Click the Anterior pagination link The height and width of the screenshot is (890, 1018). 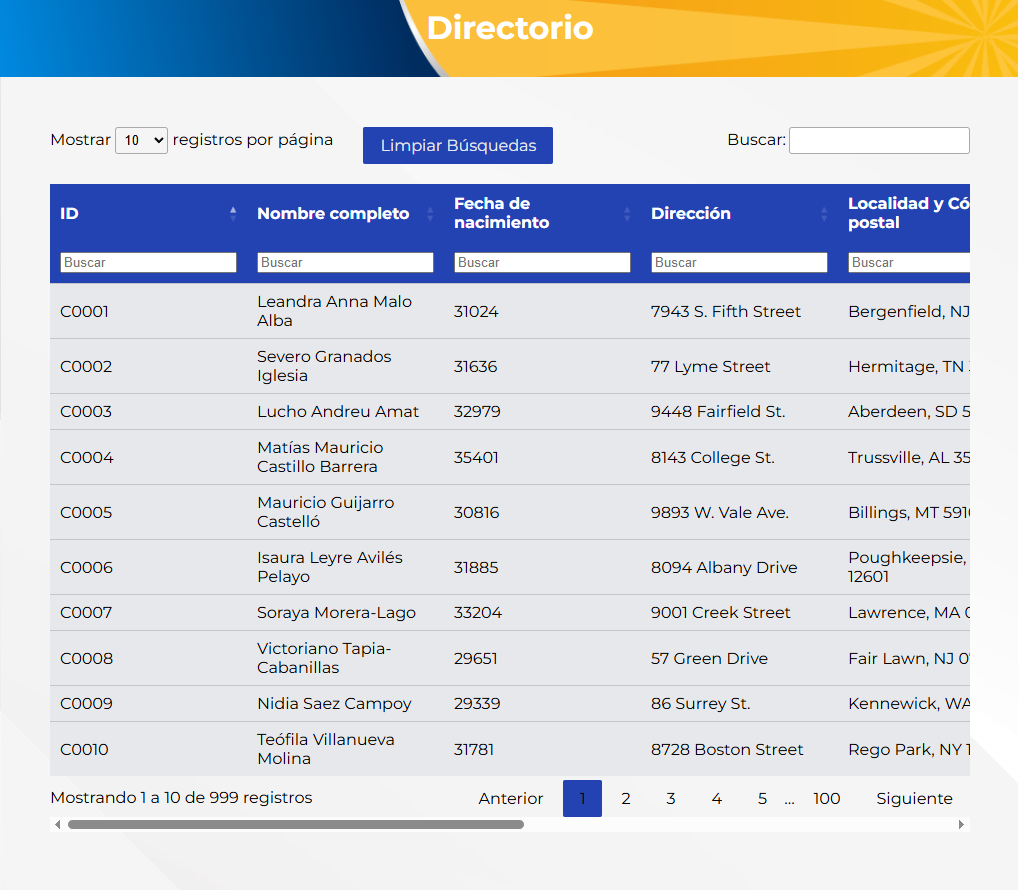510,798
